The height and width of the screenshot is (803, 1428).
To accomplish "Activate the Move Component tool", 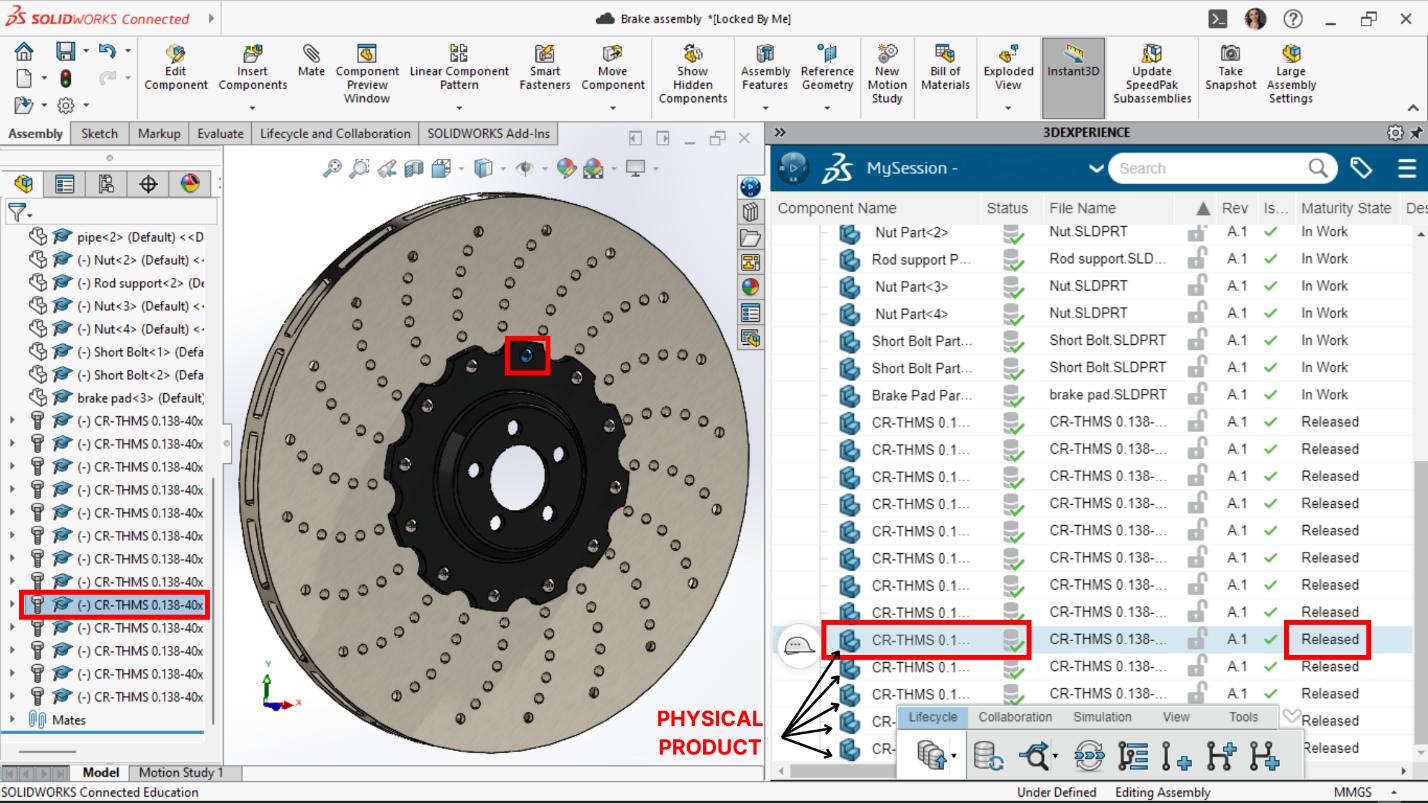I will pyautogui.click(x=613, y=68).
